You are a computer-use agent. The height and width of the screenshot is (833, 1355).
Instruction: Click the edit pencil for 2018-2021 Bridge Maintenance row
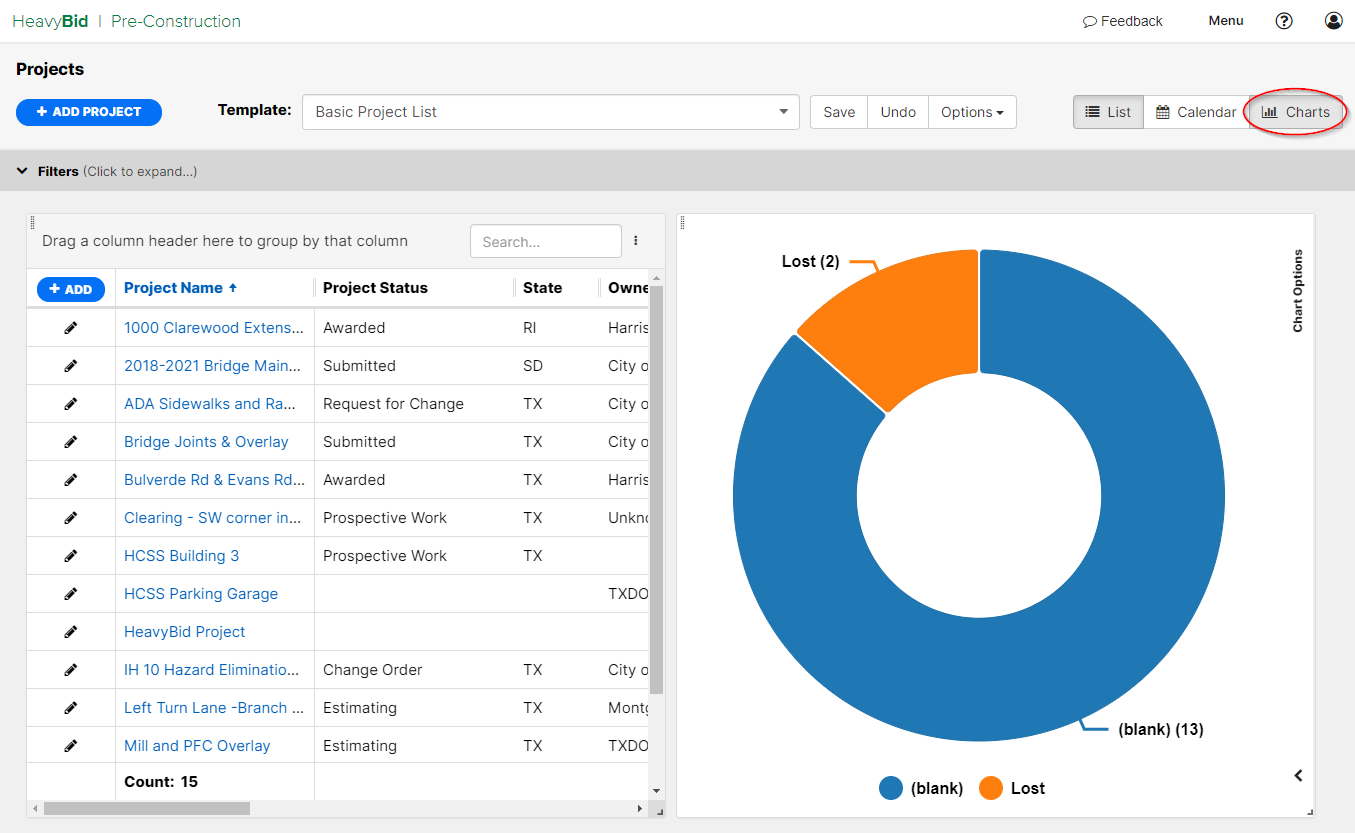pos(71,366)
